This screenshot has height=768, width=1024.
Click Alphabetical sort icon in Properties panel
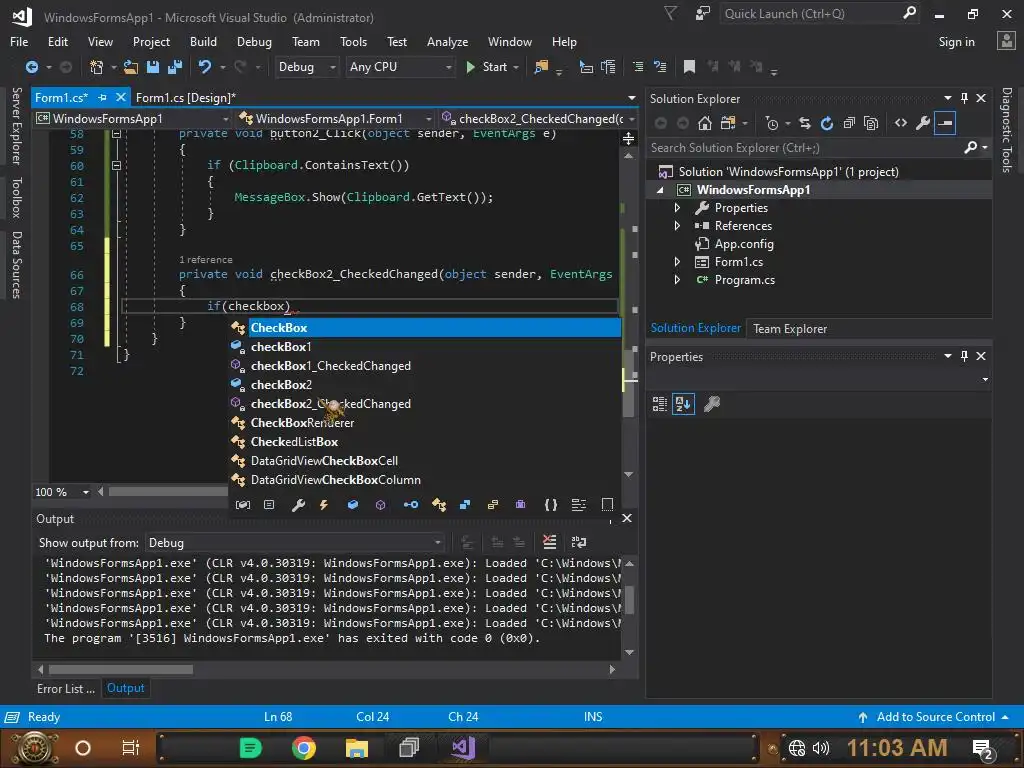click(683, 404)
